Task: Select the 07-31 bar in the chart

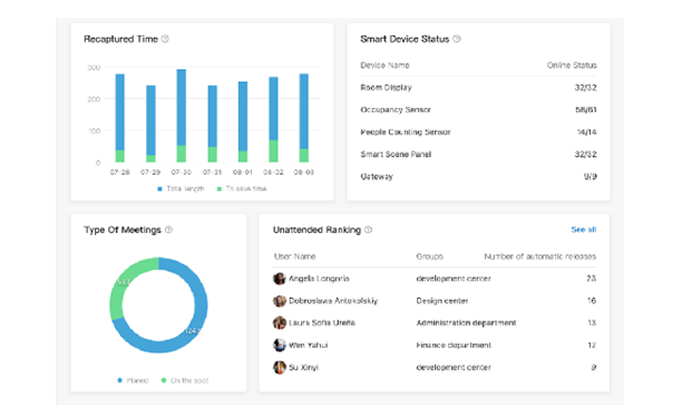Action: point(212,124)
